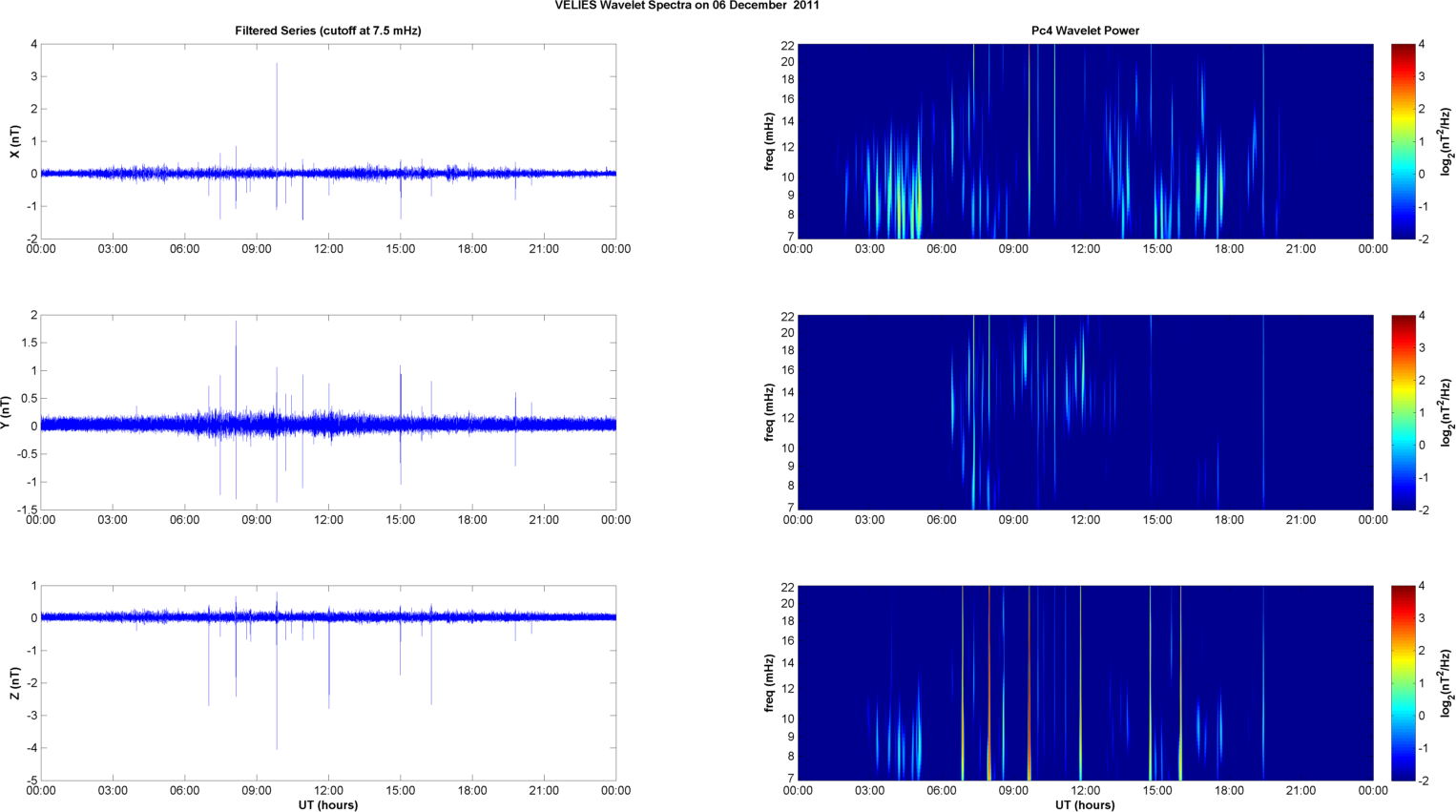Click the freq (mHz) label of top spectrogram
The width and height of the screenshot is (1456, 812).
[x=769, y=141]
